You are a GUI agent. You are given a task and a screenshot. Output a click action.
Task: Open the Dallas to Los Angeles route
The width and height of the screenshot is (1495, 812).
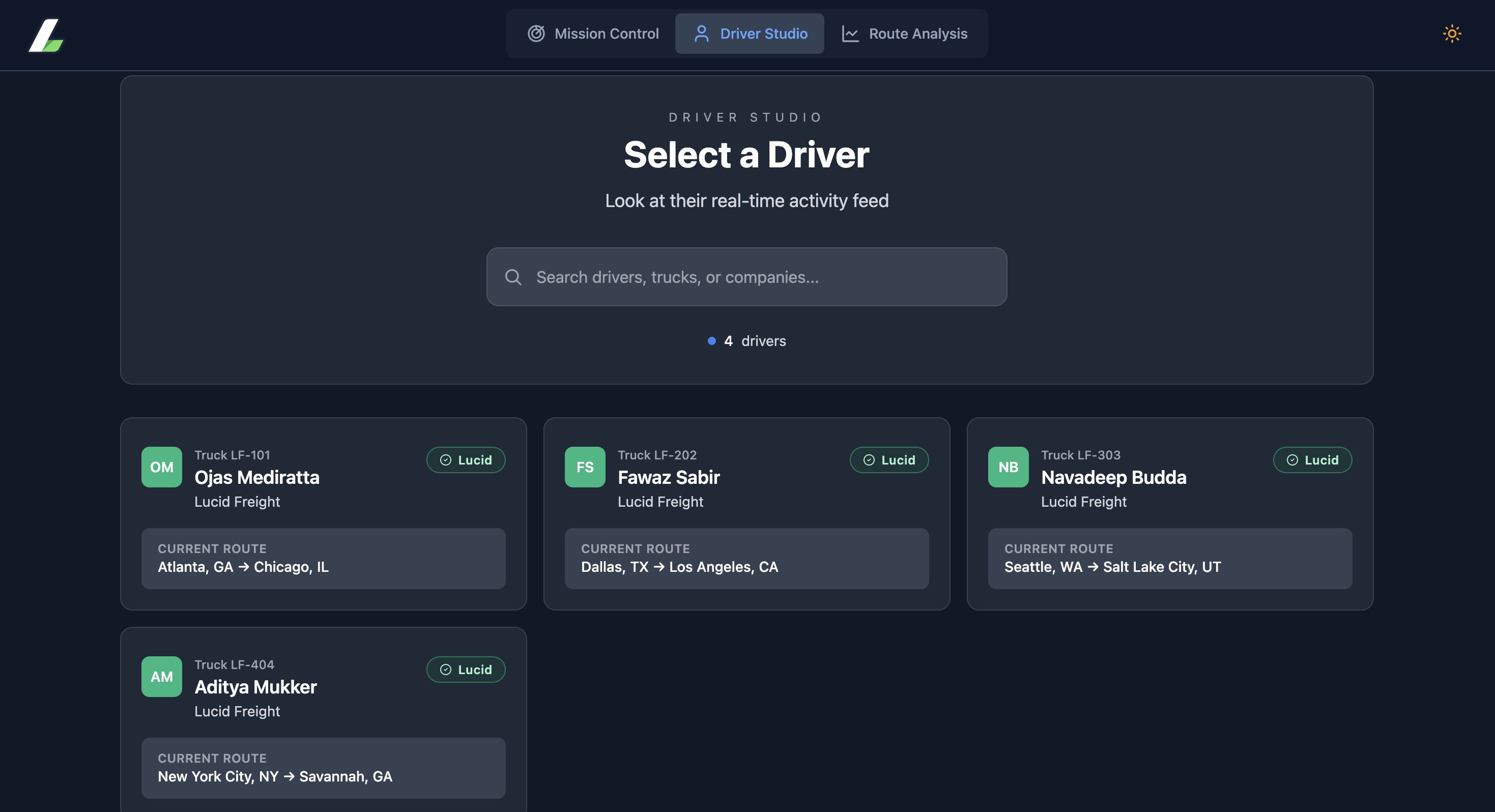746,558
